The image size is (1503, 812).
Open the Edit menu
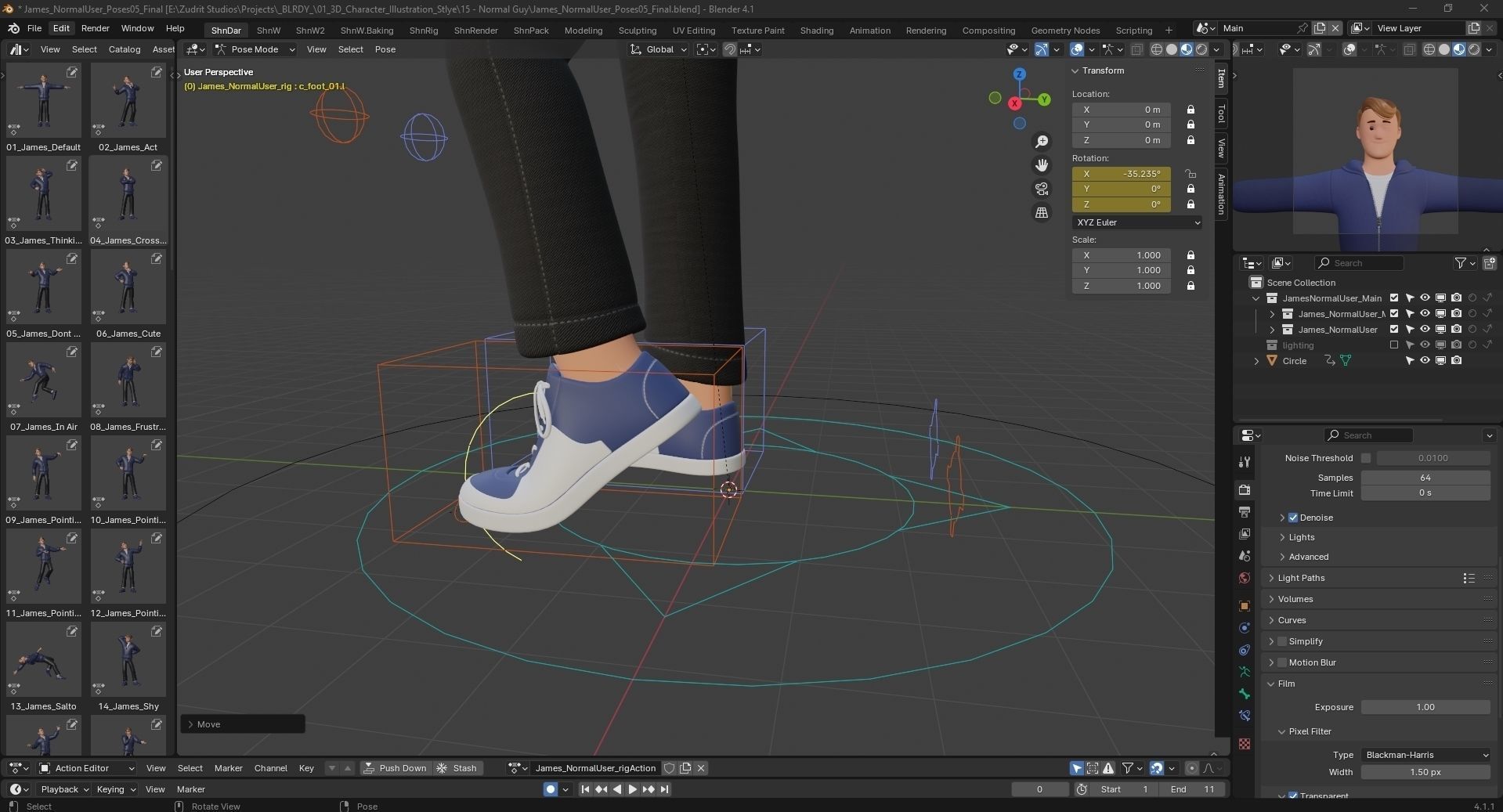(x=61, y=28)
